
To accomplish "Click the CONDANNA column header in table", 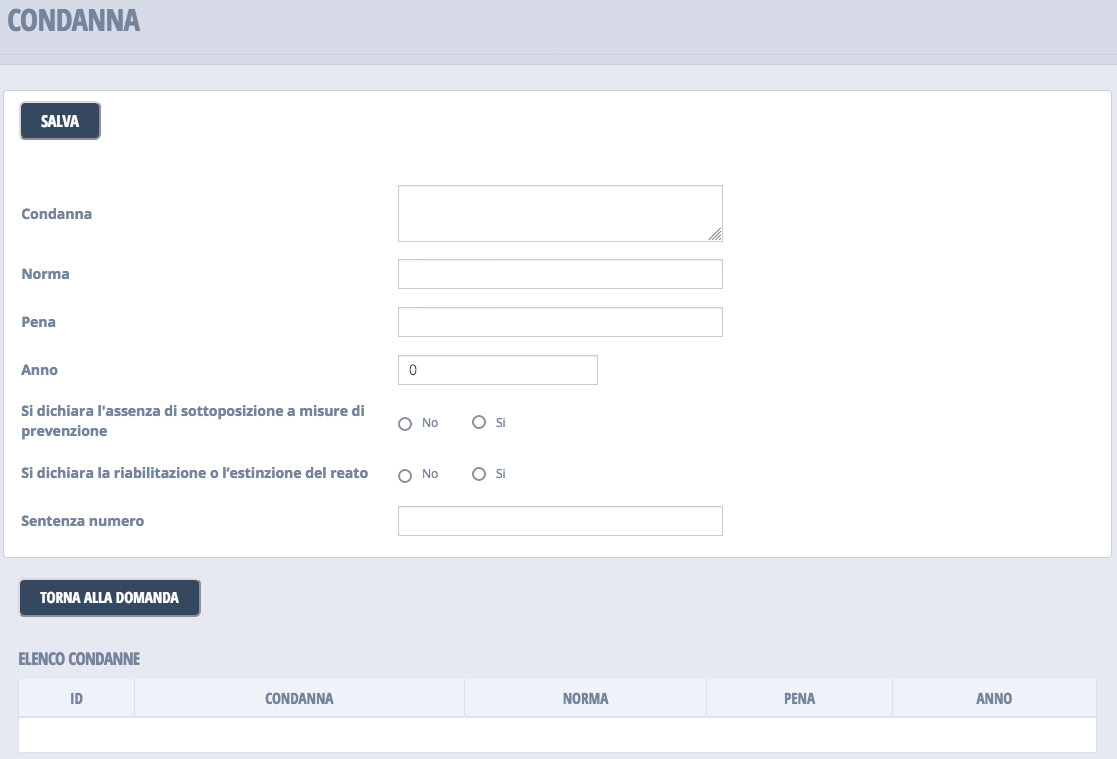I will (x=299, y=699).
